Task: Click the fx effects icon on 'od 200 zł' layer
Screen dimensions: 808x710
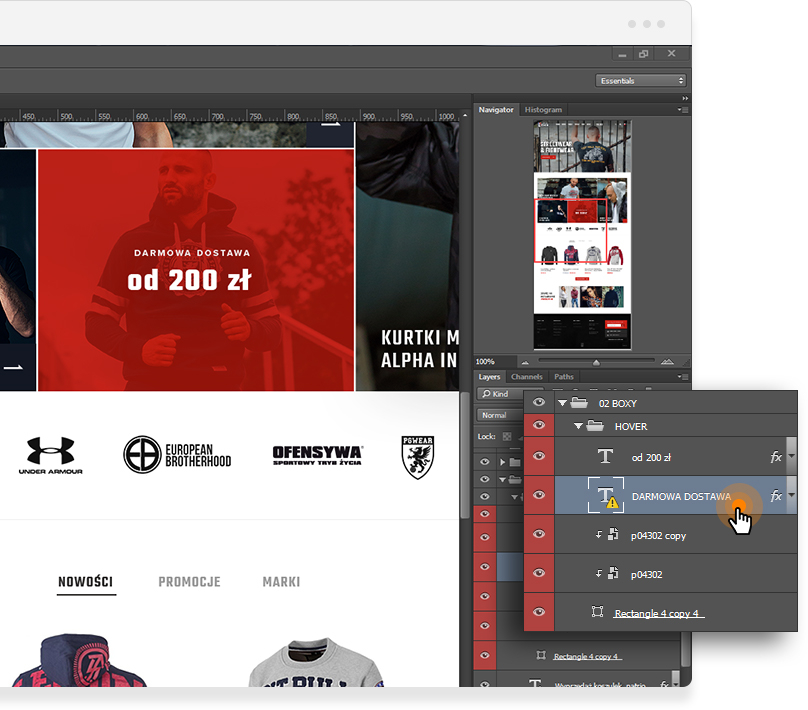Action: click(x=776, y=457)
